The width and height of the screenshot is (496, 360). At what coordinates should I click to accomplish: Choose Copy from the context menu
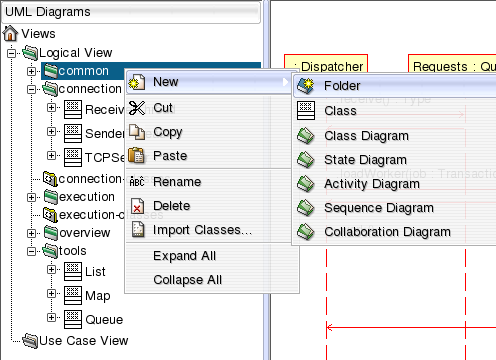point(209,132)
